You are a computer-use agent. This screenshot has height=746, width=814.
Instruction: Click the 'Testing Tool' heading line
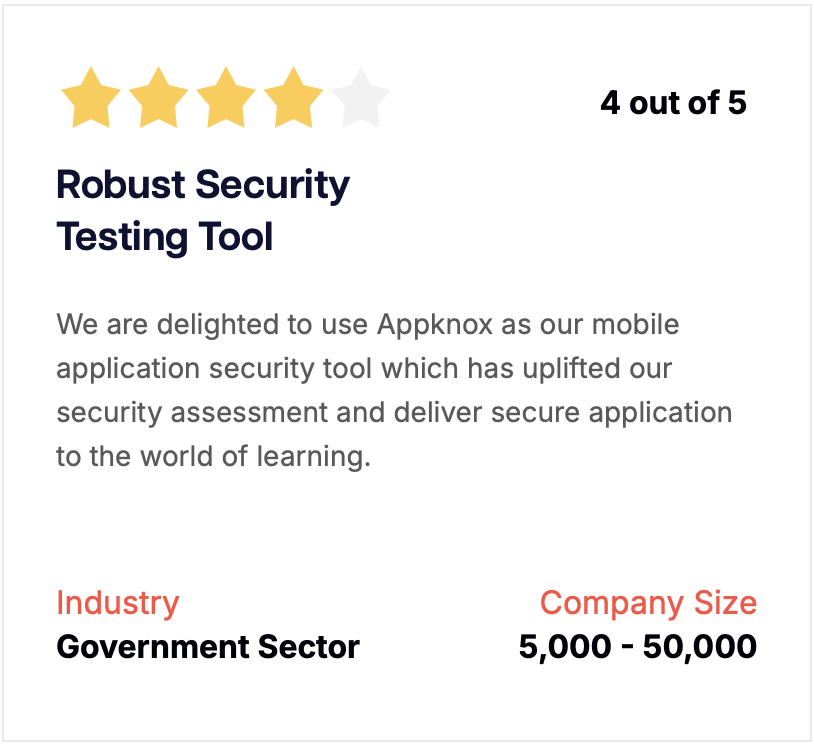(165, 237)
